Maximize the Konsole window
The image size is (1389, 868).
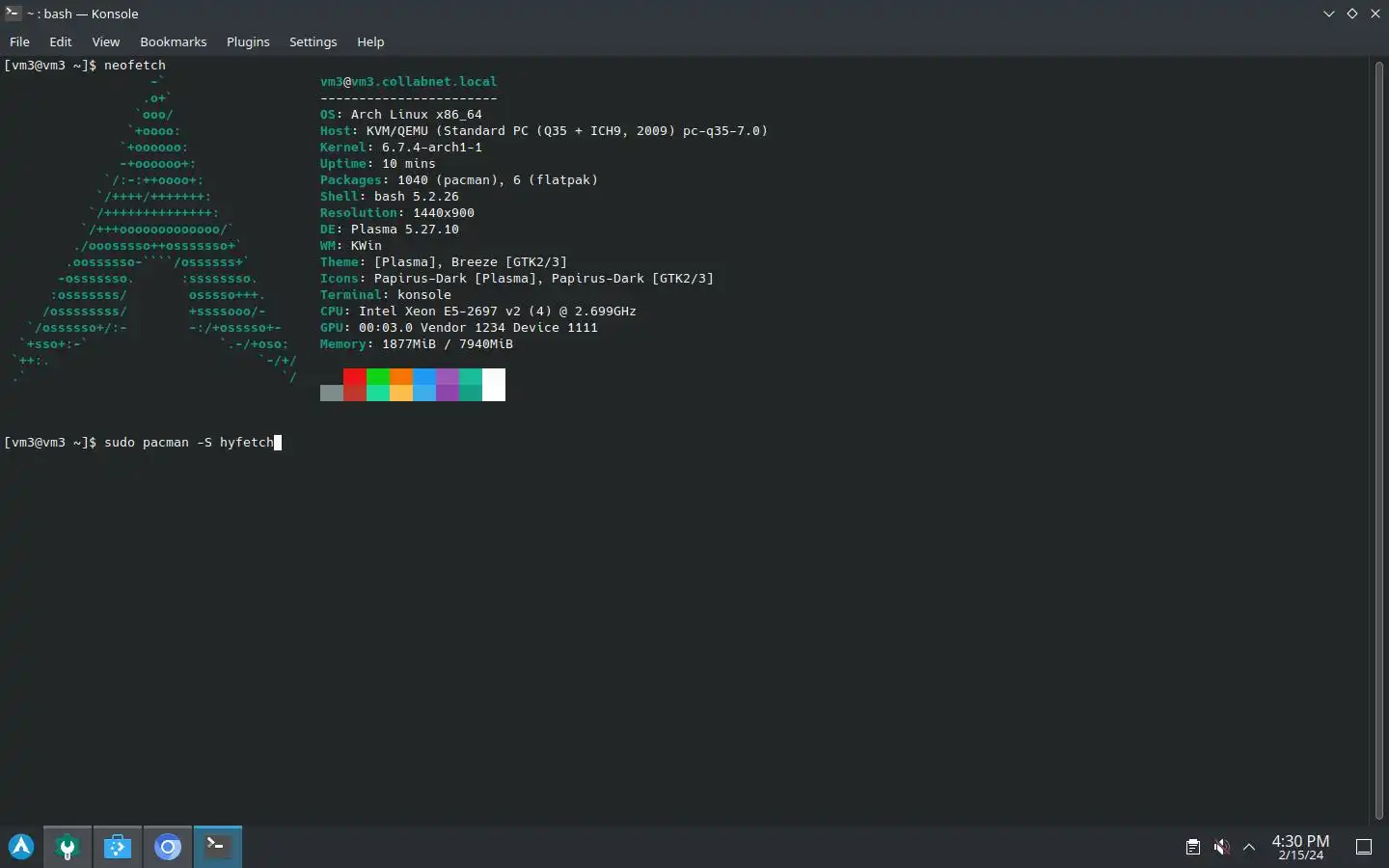pos(1352,14)
